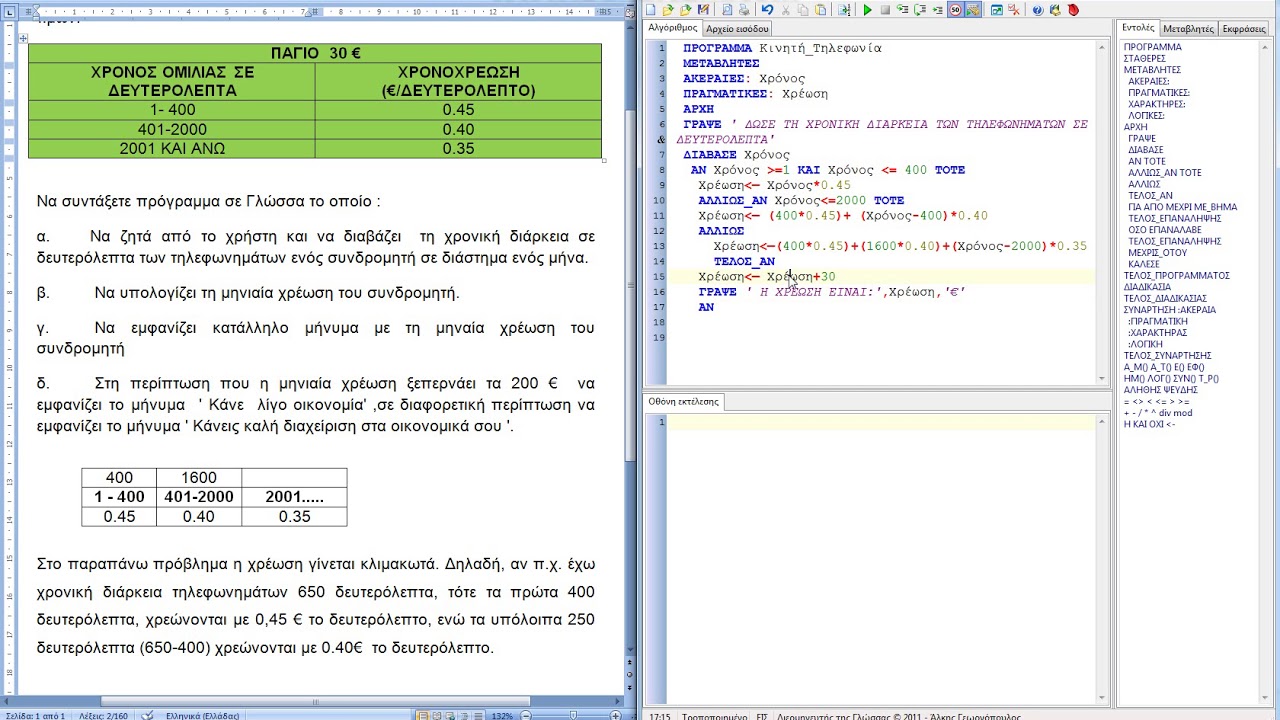Insert ΔΙΑΒΑΣΕ from the commands list
The image size is (1280, 720).
coord(1145,150)
